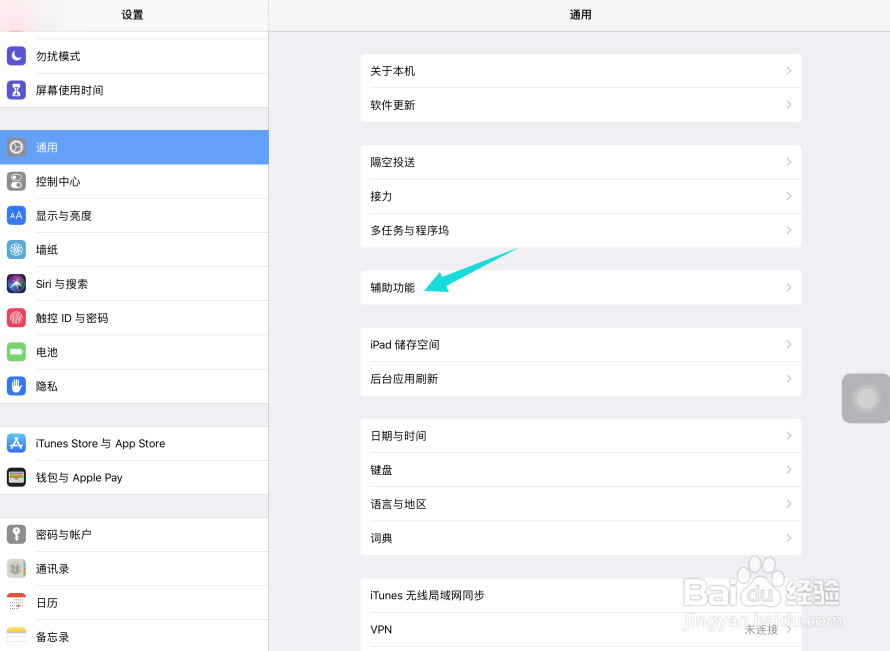The image size is (890, 651).
Task: Select the Wallpaper icon
Action: click(x=16, y=249)
